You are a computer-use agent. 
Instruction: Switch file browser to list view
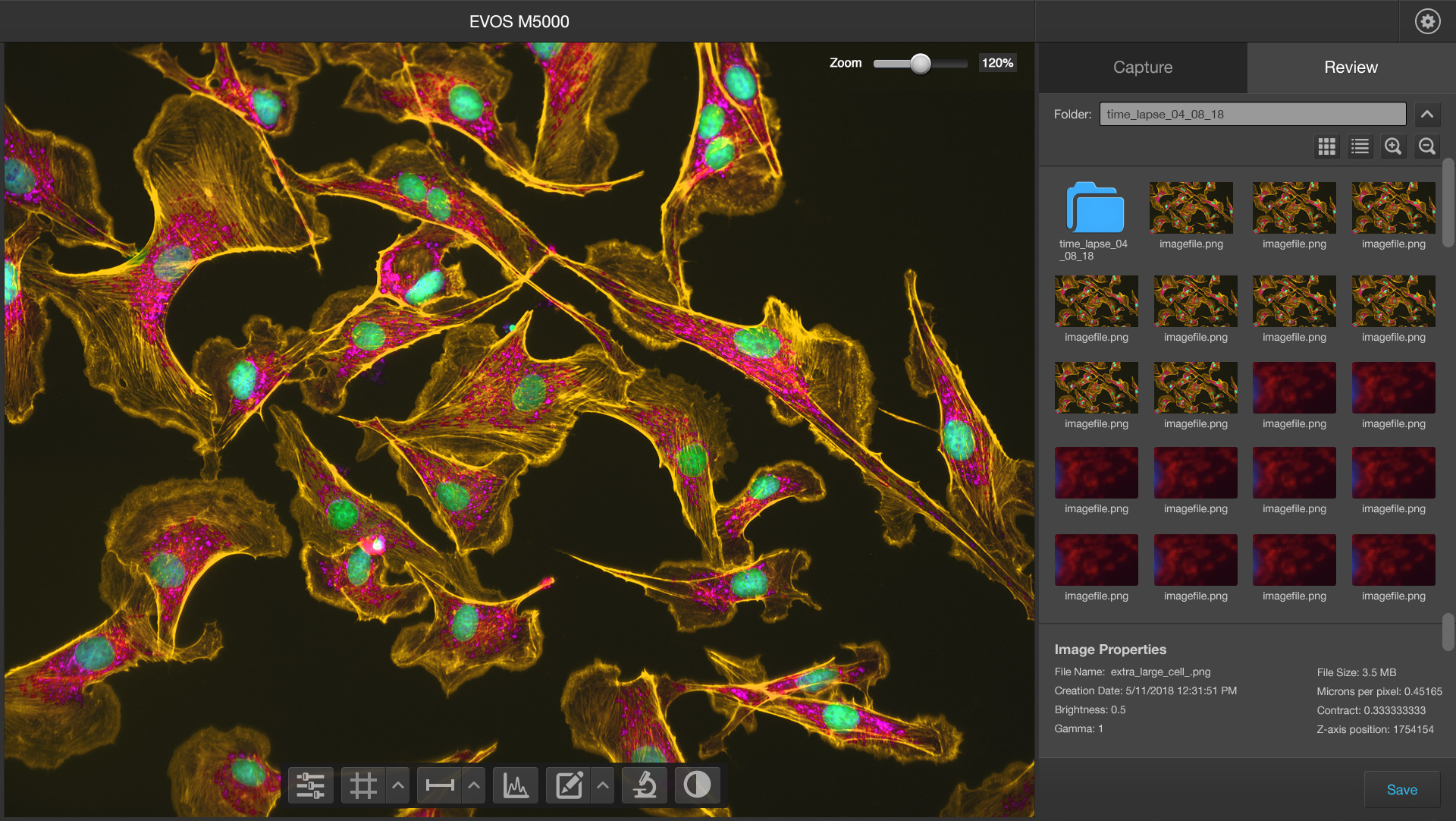click(1360, 146)
